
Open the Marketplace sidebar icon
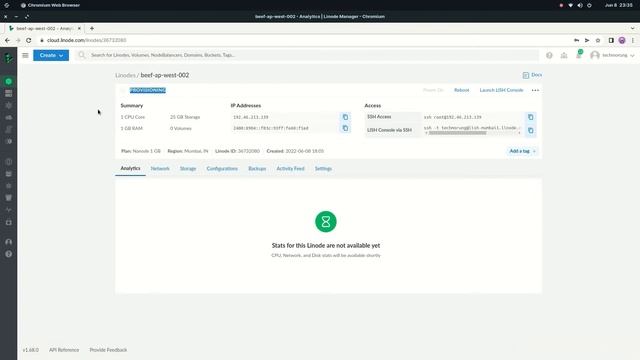pos(9,222)
